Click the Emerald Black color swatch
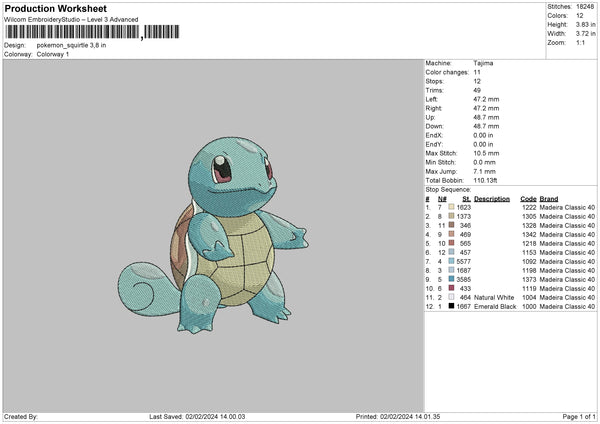 [452, 306]
